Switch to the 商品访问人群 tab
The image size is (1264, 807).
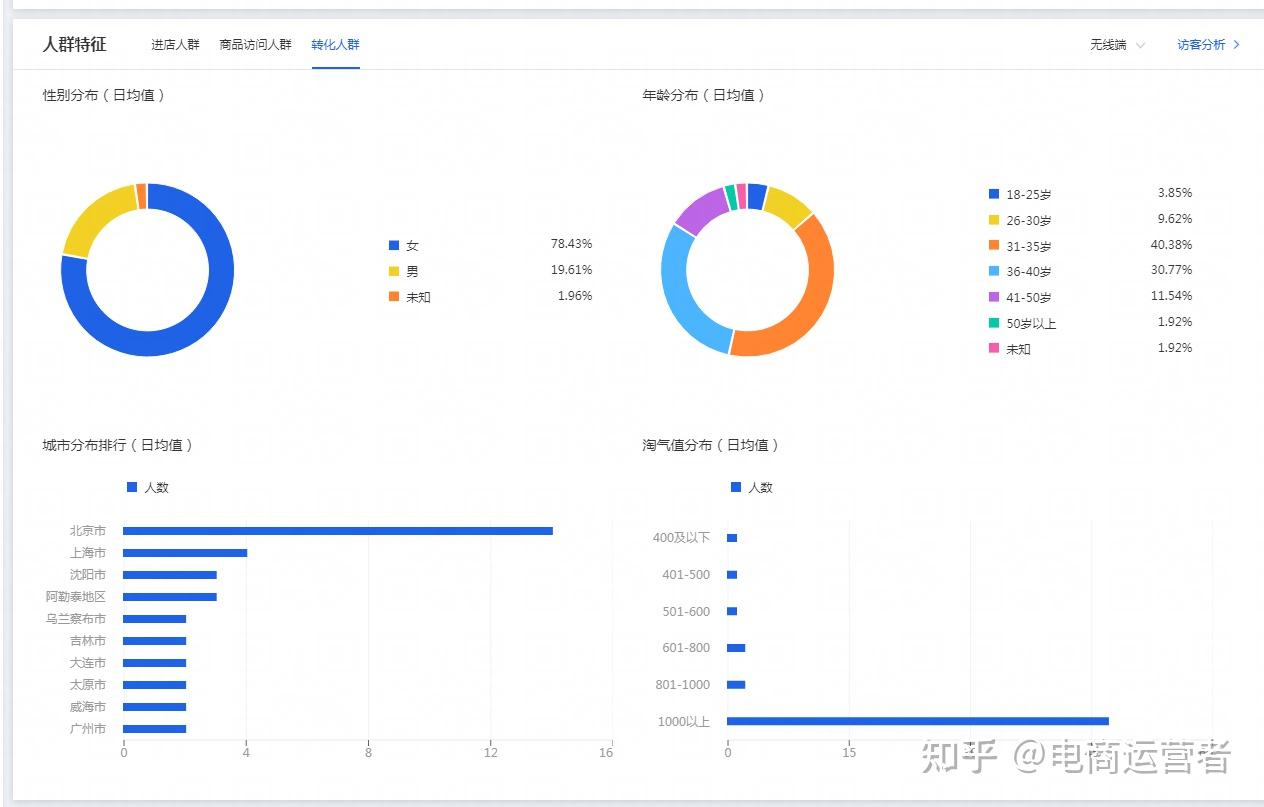(255, 45)
